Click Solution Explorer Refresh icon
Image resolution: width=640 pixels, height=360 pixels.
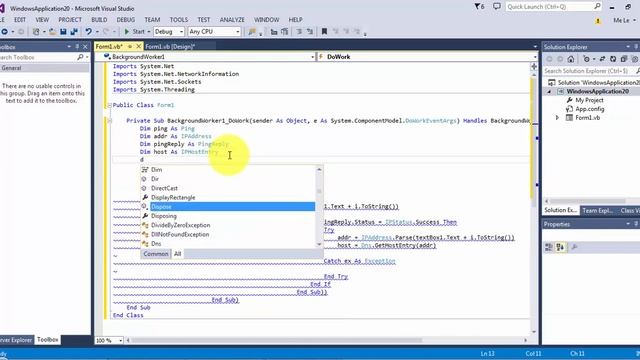point(613,59)
